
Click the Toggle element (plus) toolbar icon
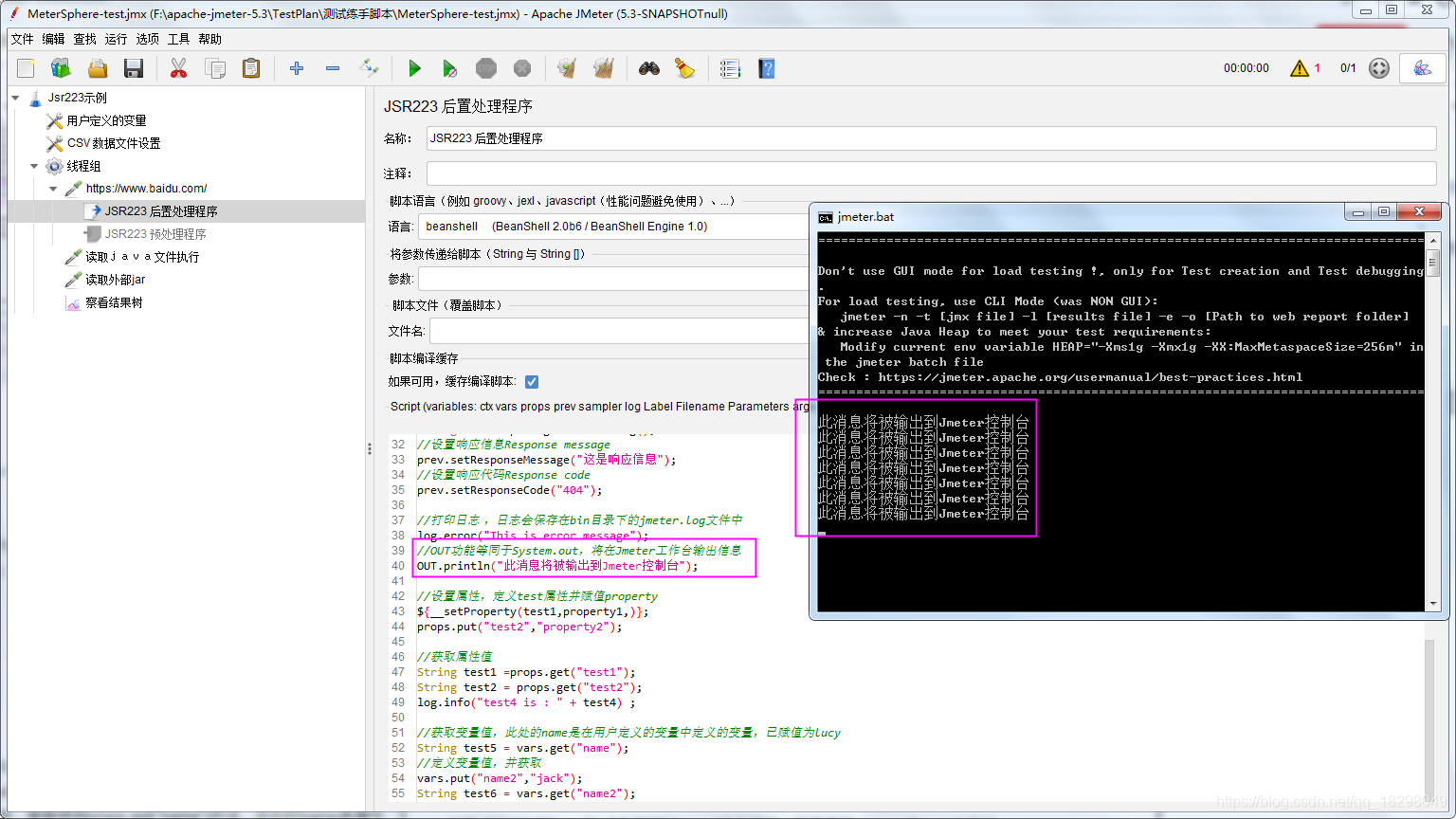click(297, 67)
